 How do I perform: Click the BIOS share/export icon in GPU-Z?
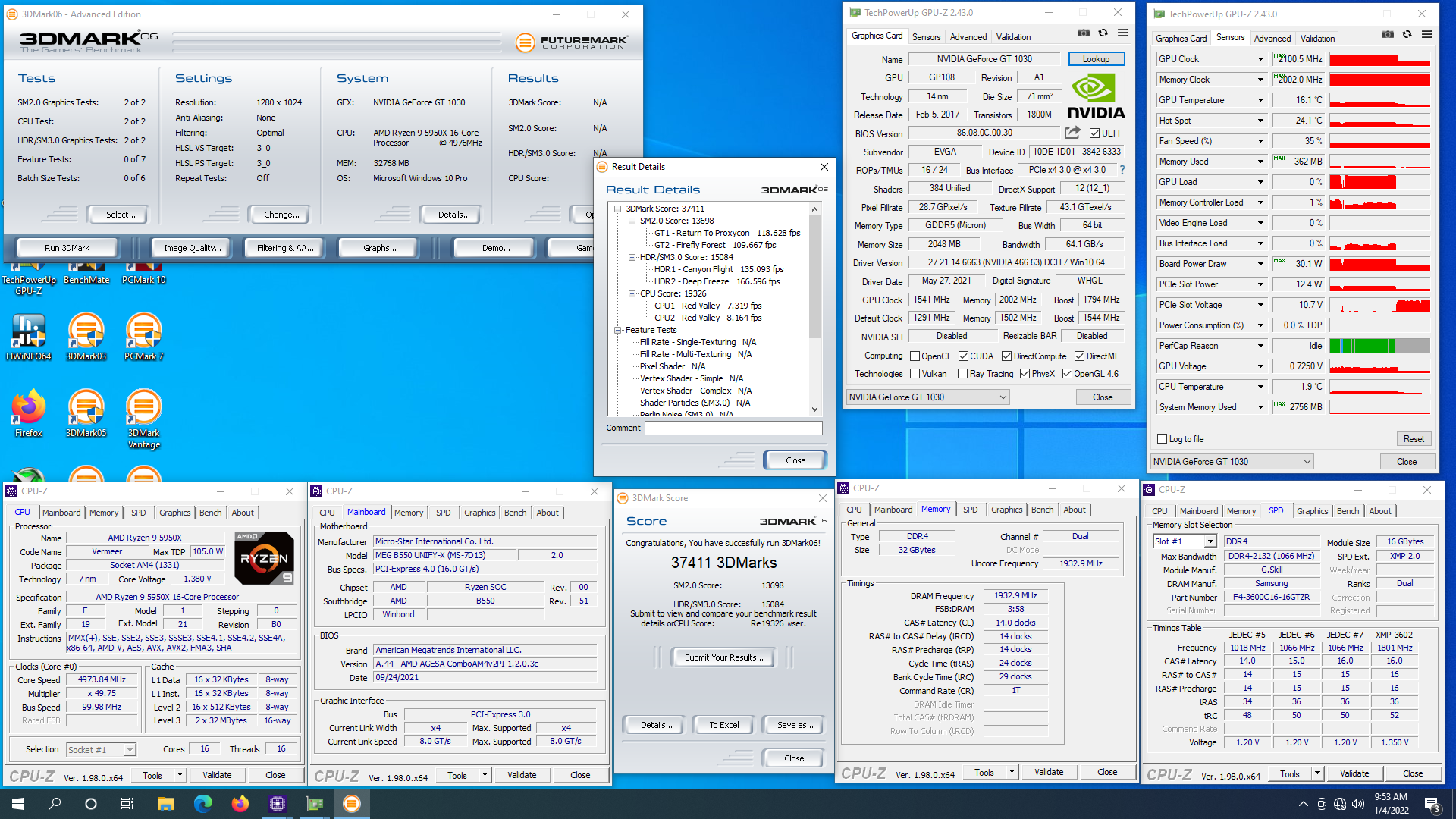pos(1072,133)
